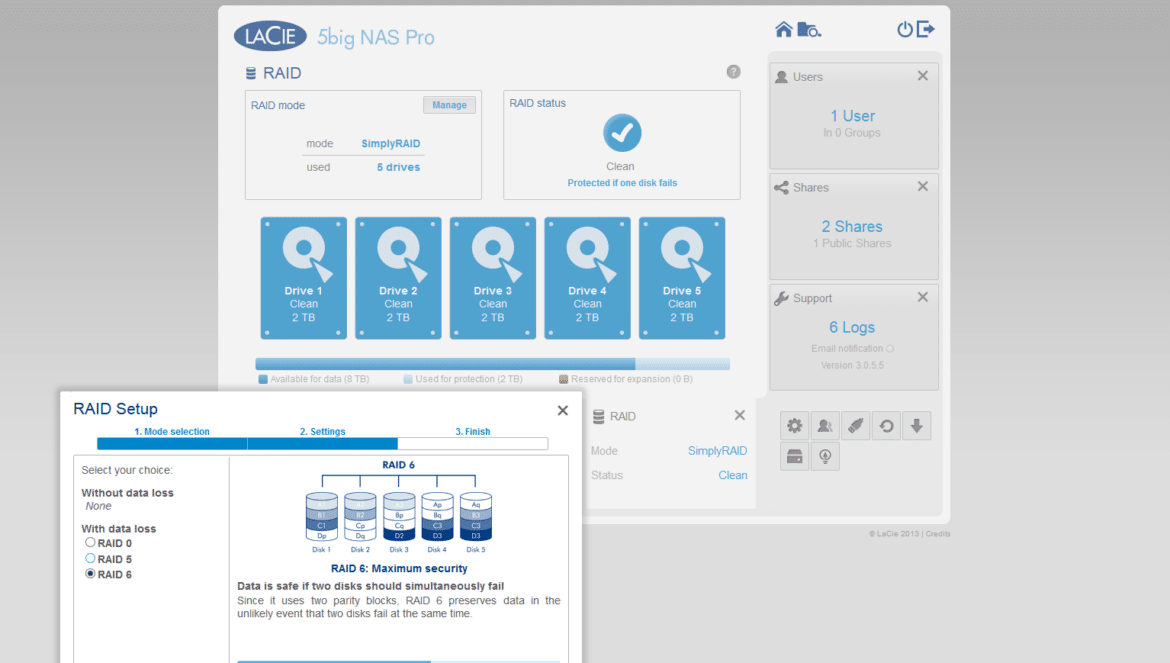Open the power options icon
This screenshot has width=1170, height=663.
coord(904,29)
